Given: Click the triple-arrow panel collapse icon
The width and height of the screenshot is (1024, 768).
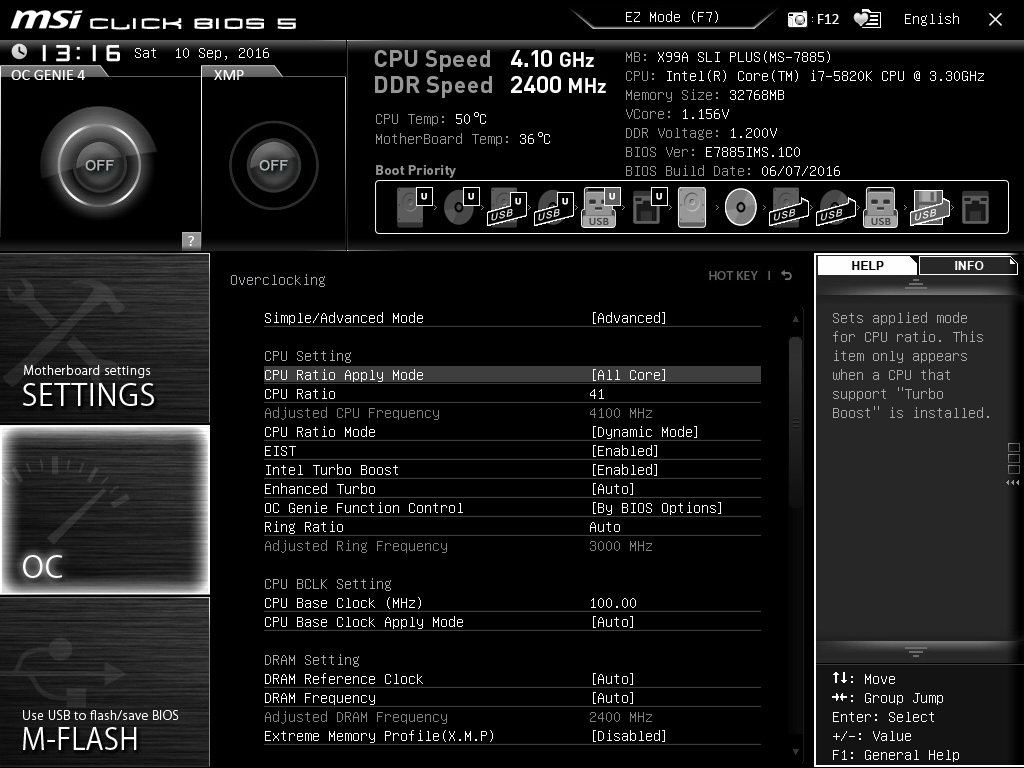Looking at the screenshot, I should tap(1012, 483).
